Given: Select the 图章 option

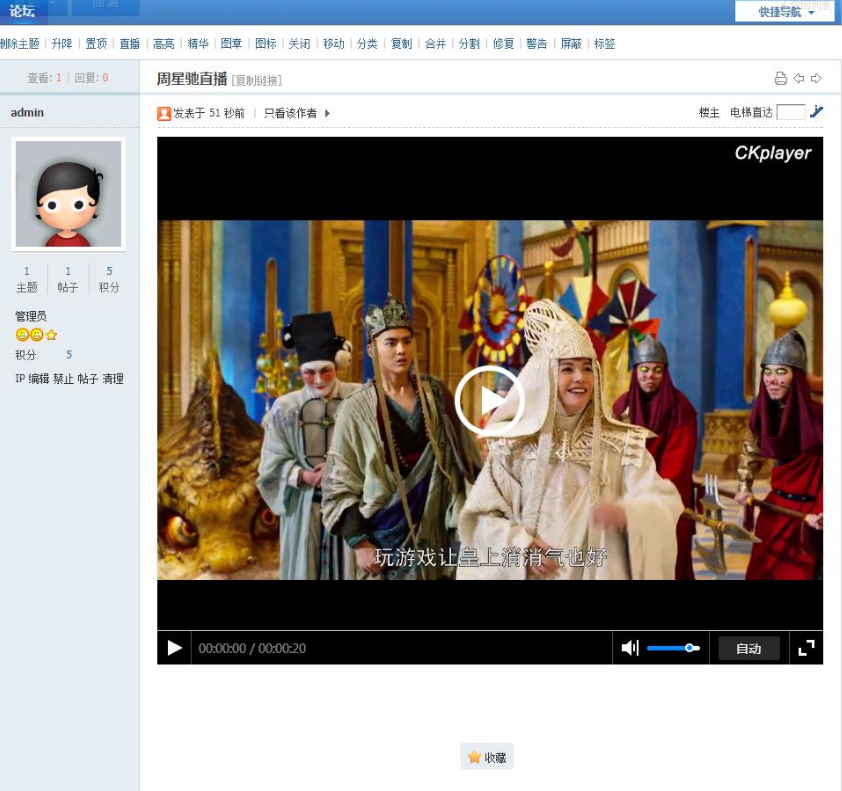Looking at the screenshot, I should (x=231, y=43).
